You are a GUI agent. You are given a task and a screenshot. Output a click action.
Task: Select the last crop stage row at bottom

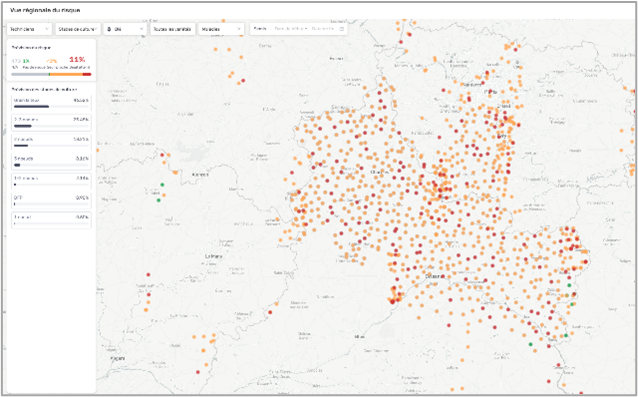(51, 220)
